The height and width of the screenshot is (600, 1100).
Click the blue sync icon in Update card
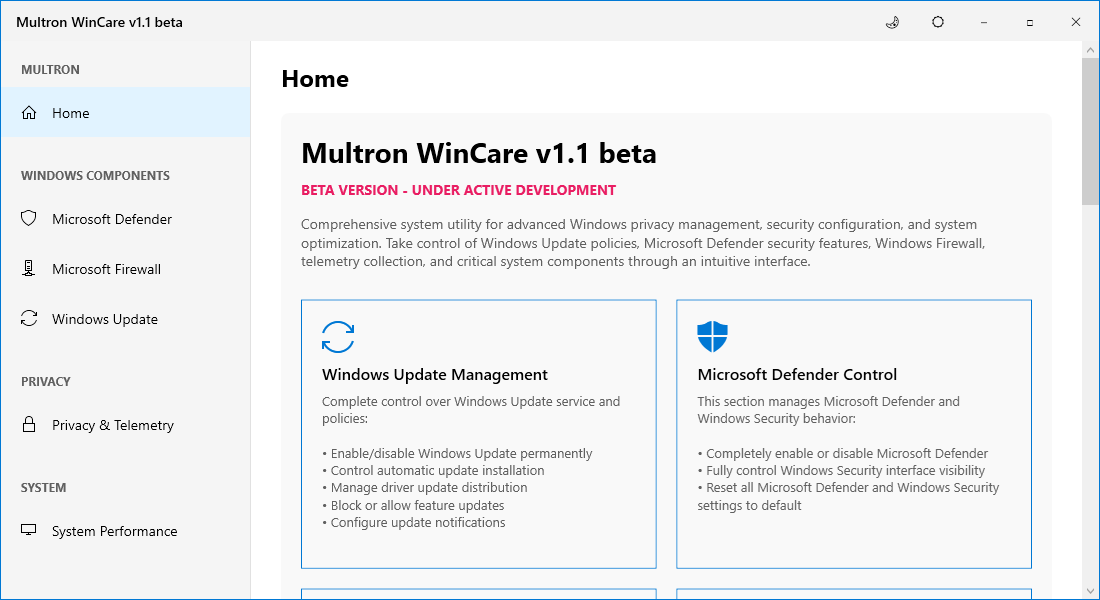point(338,337)
